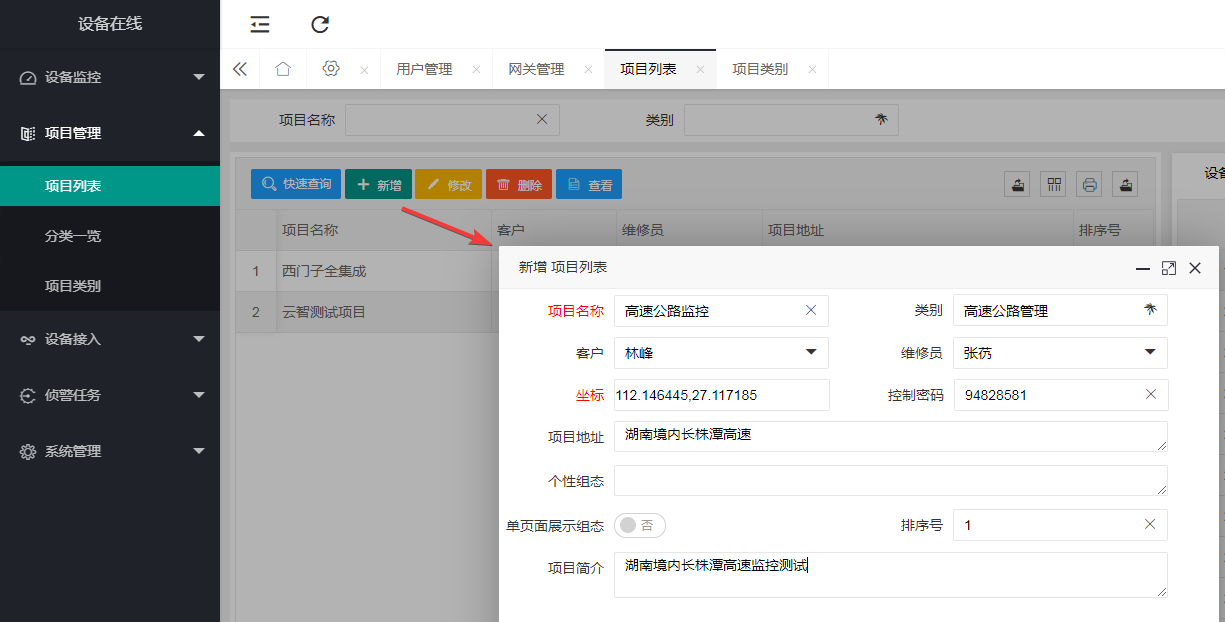1225x622 pixels.
Task: Click the 项目名称 column header
Action: [x=383, y=230]
